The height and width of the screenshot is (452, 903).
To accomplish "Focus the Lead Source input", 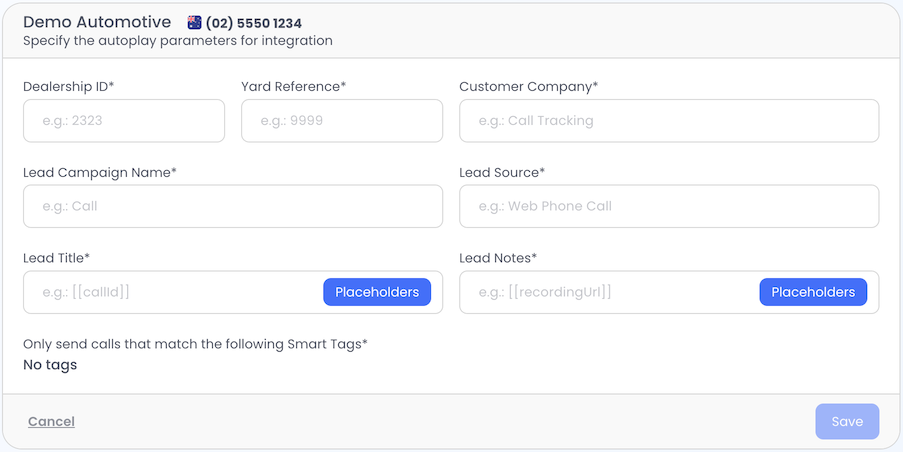I will 669,206.
